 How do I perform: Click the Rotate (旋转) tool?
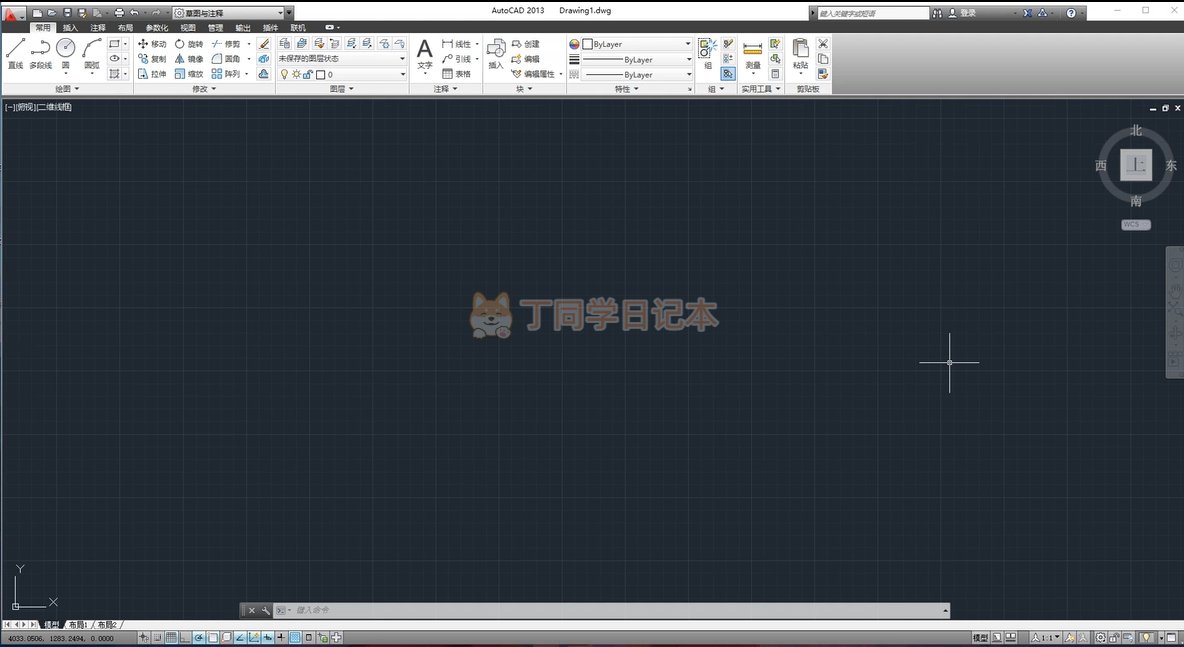click(189, 44)
